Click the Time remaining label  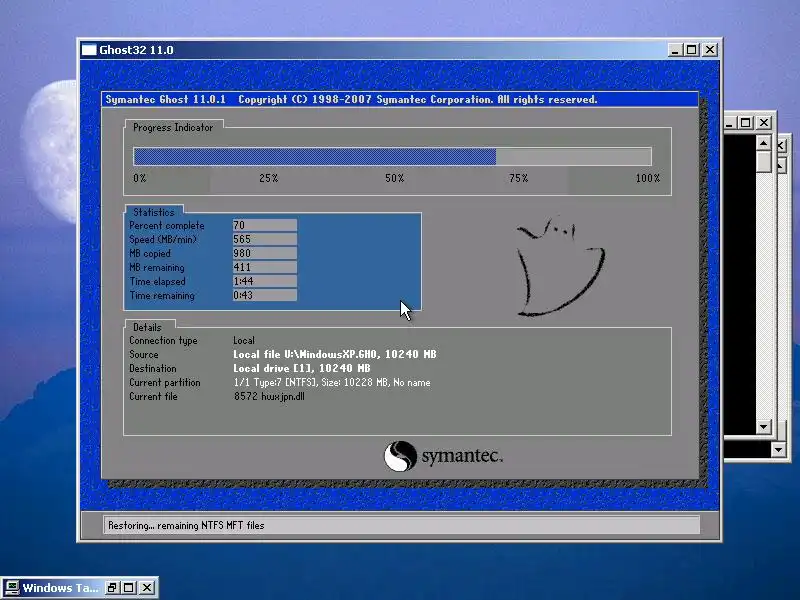click(x=162, y=295)
